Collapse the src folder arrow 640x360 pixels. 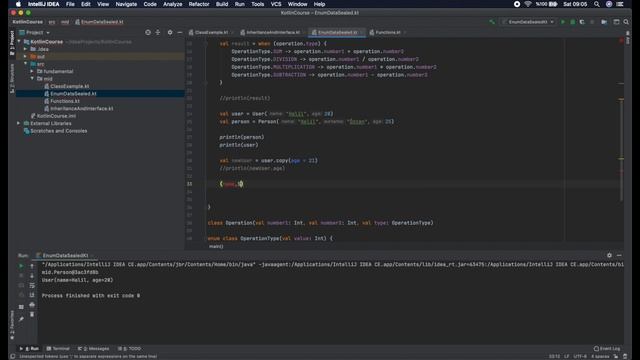click(x=25, y=64)
